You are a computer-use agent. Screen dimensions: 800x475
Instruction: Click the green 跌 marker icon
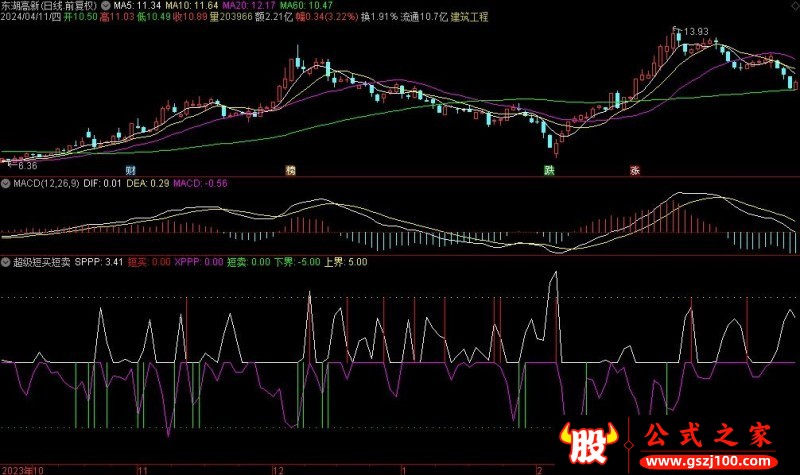tap(549, 170)
